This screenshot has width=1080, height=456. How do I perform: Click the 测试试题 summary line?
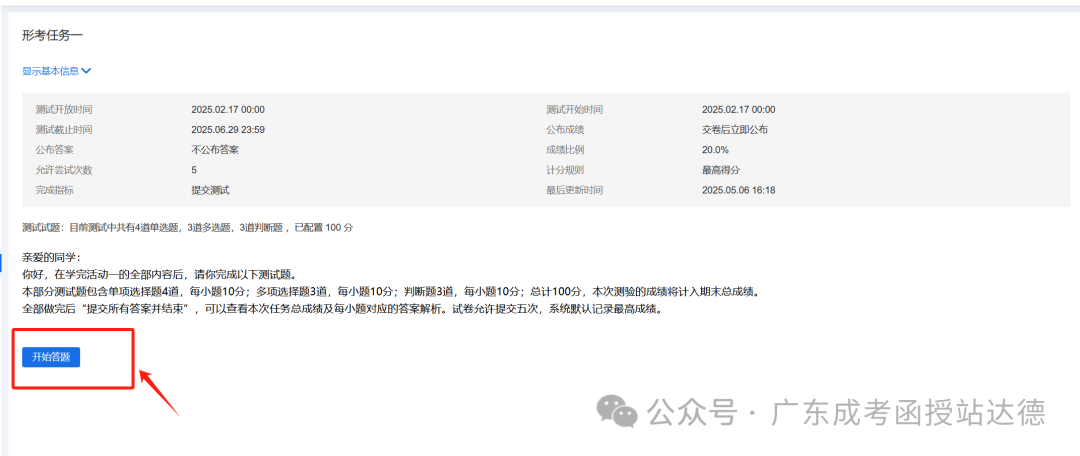pos(188,228)
